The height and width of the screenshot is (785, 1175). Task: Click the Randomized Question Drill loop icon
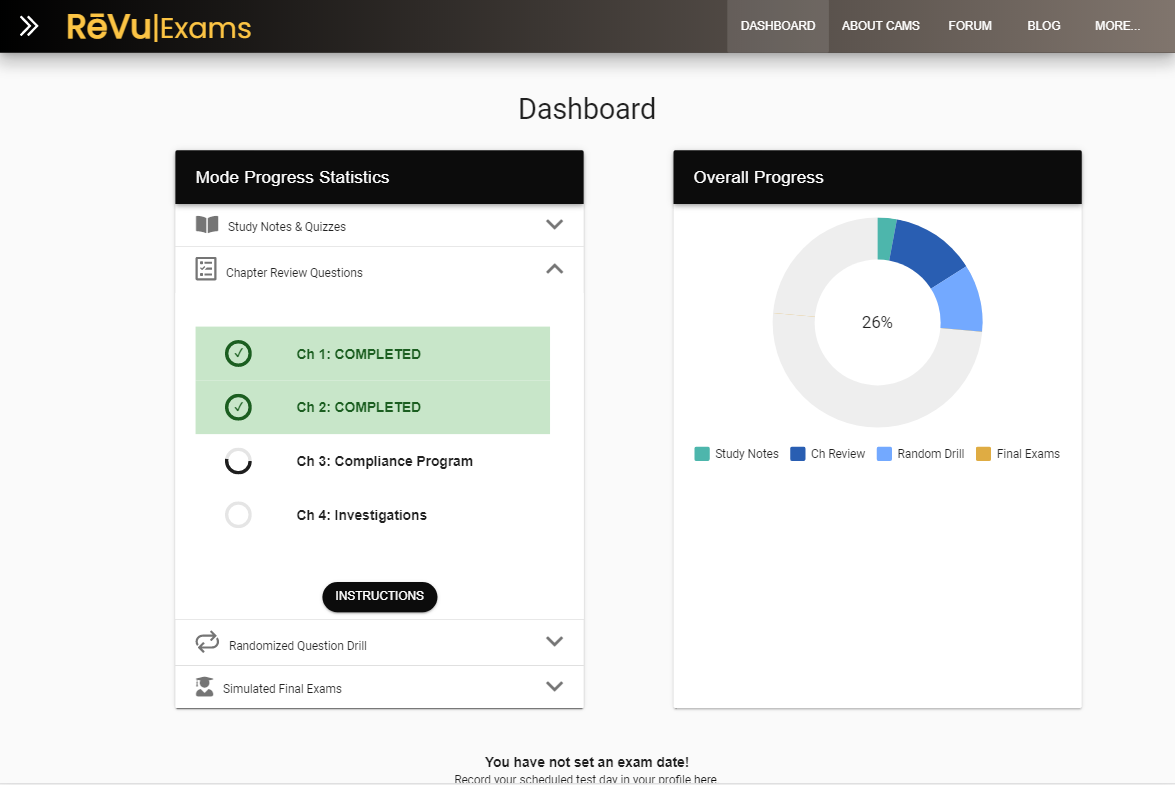point(207,642)
